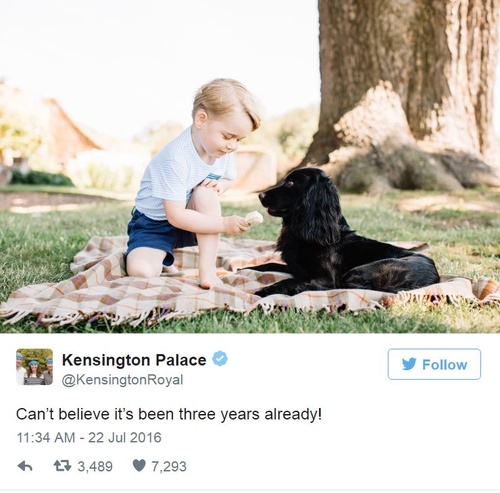Open the @KensingtonRoyal handle link

122,380
